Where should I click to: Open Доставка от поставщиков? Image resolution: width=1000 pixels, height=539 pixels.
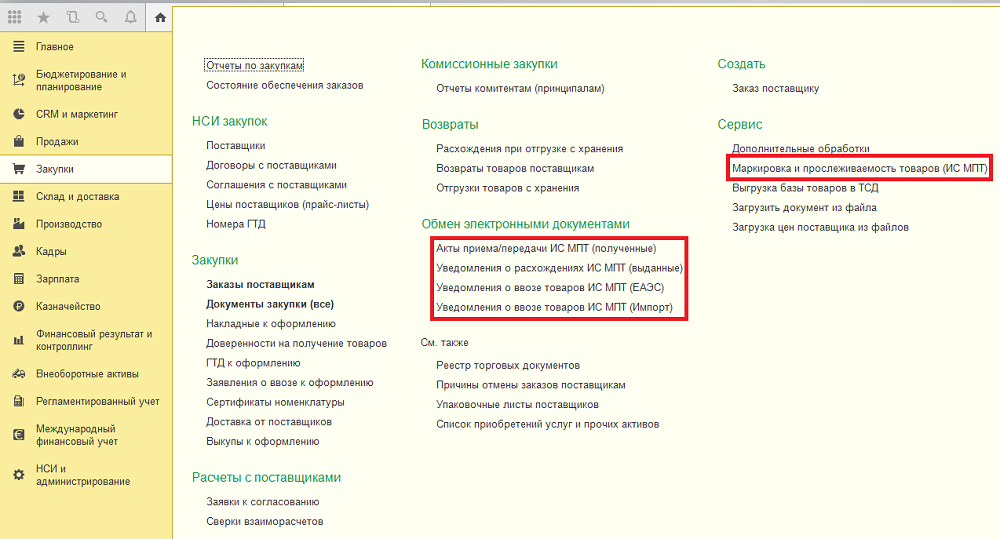(x=268, y=422)
